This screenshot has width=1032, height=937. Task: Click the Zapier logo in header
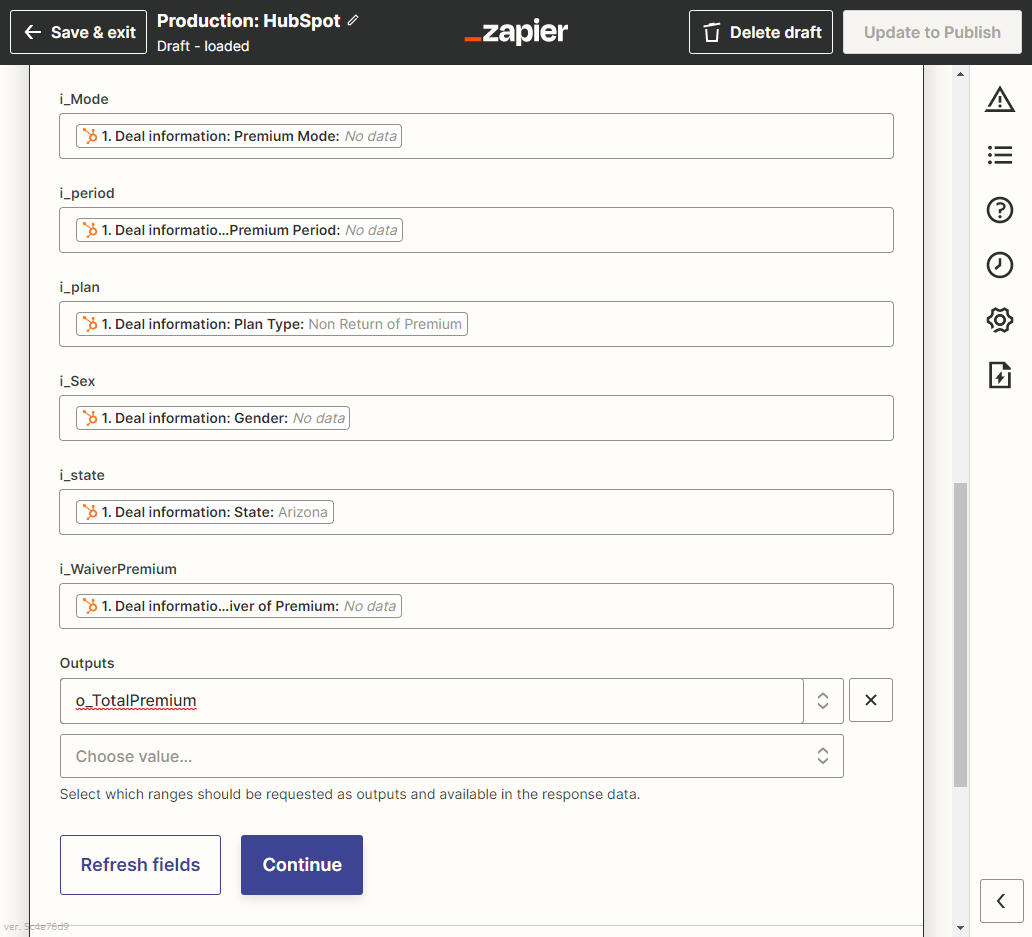[x=516, y=32]
